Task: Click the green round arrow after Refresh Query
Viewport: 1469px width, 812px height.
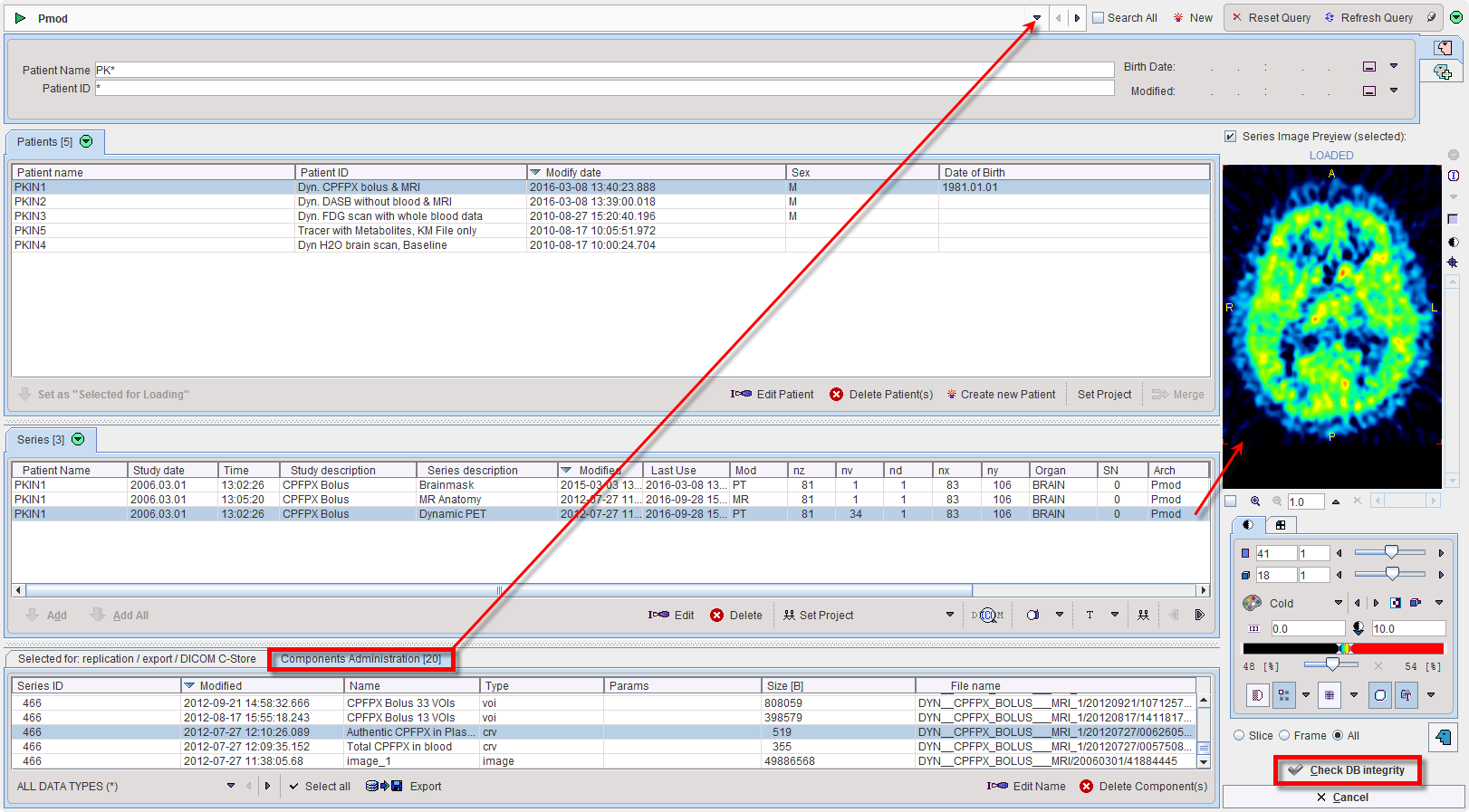Action: pos(1455,17)
